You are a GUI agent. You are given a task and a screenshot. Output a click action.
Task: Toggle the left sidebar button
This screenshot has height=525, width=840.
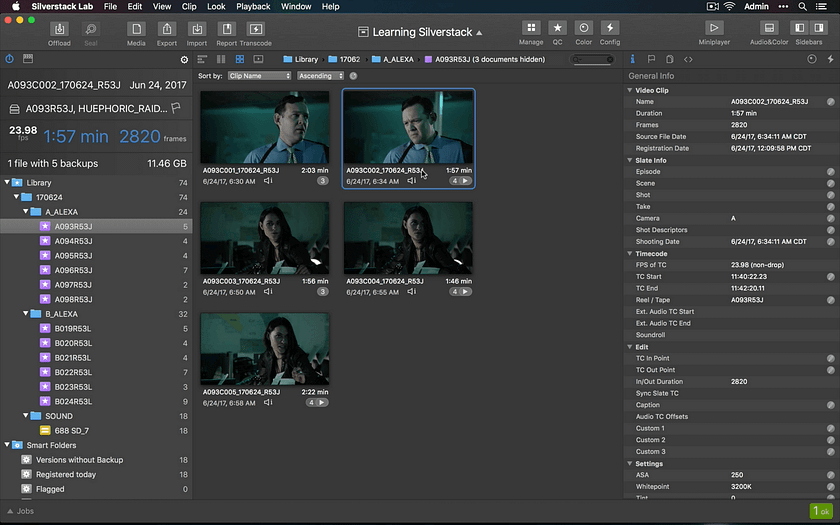(800, 28)
